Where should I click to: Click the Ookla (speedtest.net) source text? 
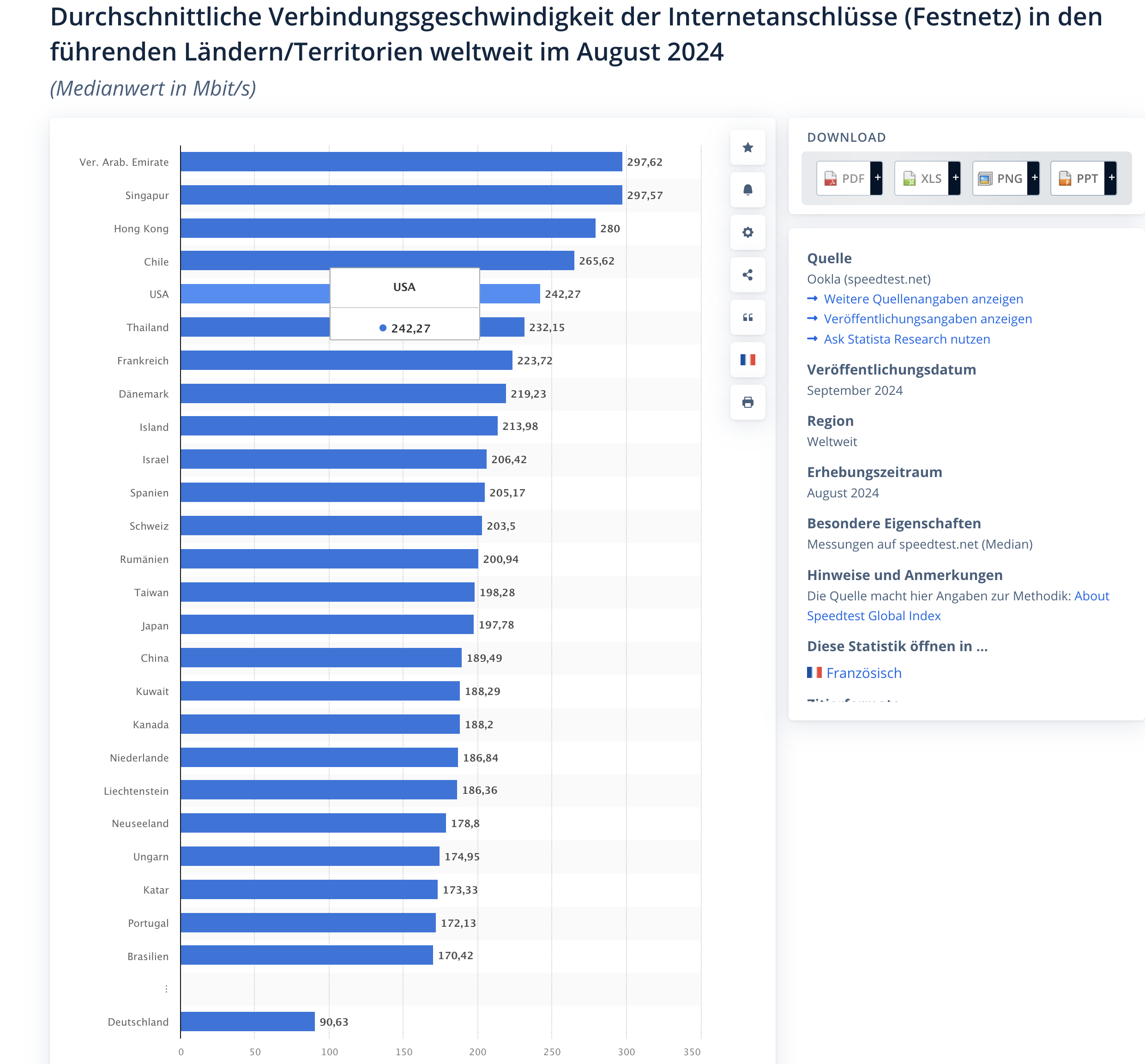(x=869, y=279)
